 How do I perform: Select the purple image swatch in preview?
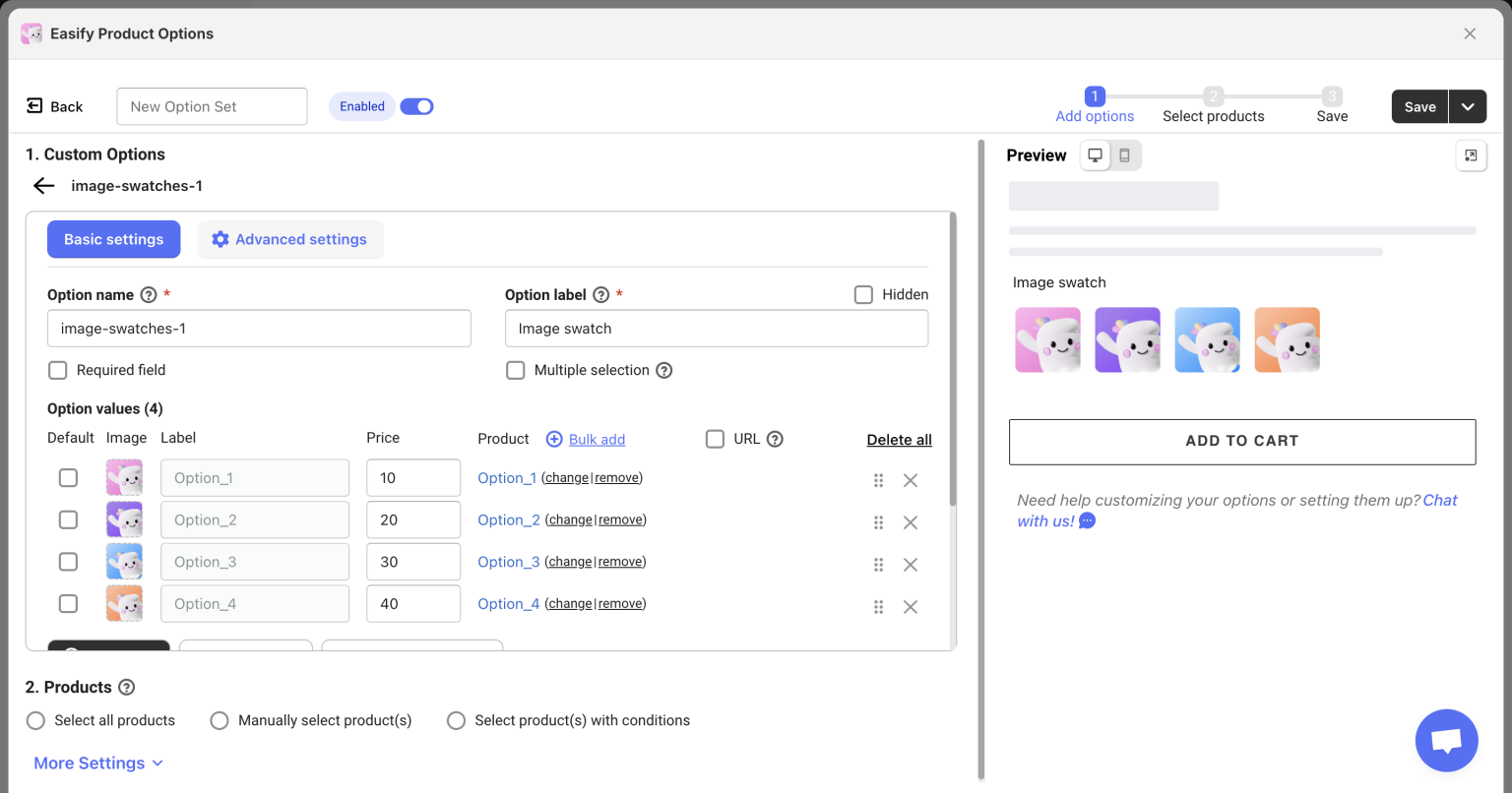point(1127,340)
